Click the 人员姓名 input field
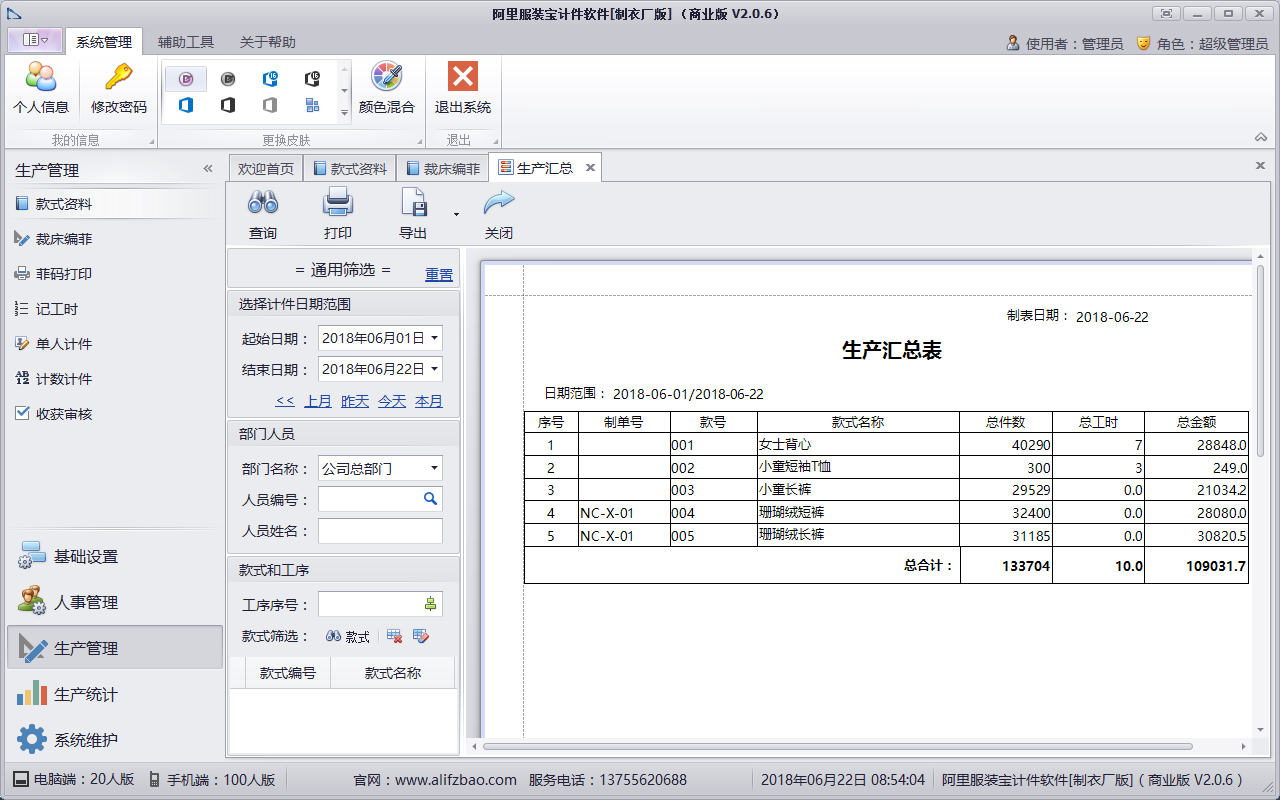This screenshot has width=1280, height=800. [380, 531]
